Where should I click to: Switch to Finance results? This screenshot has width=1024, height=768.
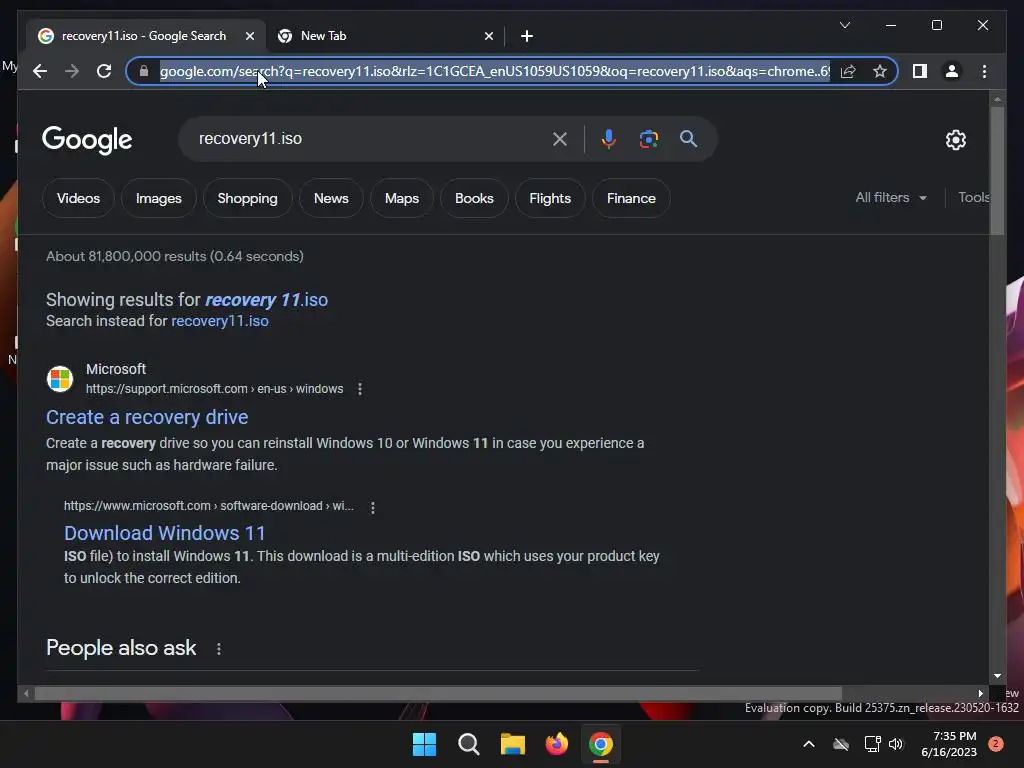631,198
